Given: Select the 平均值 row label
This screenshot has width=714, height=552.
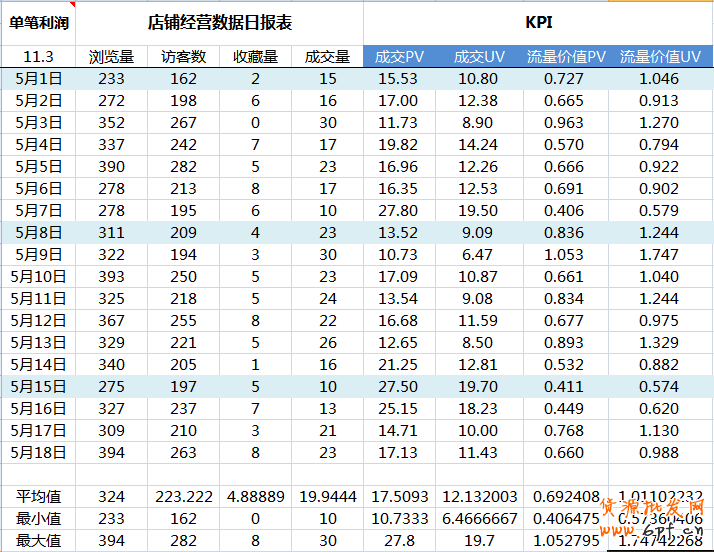Looking at the screenshot, I should [37, 496].
